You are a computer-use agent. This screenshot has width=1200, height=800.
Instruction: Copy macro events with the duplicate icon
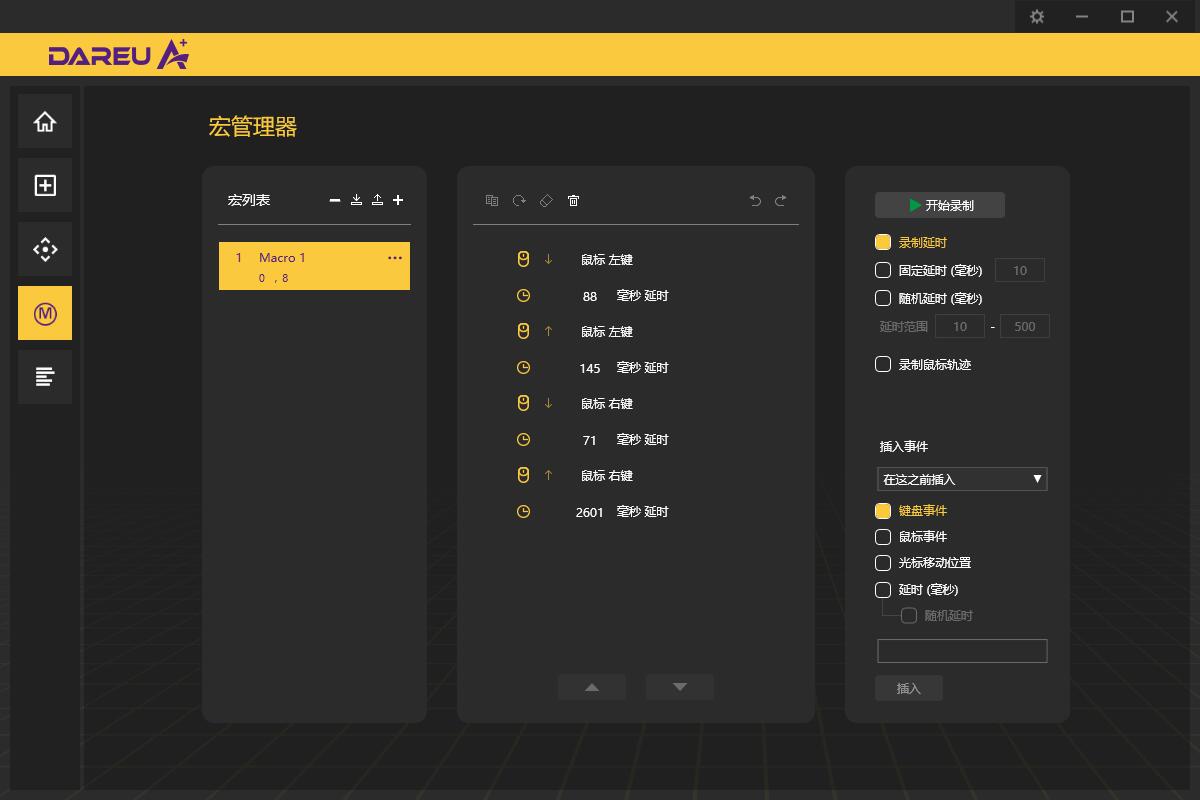pos(491,200)
